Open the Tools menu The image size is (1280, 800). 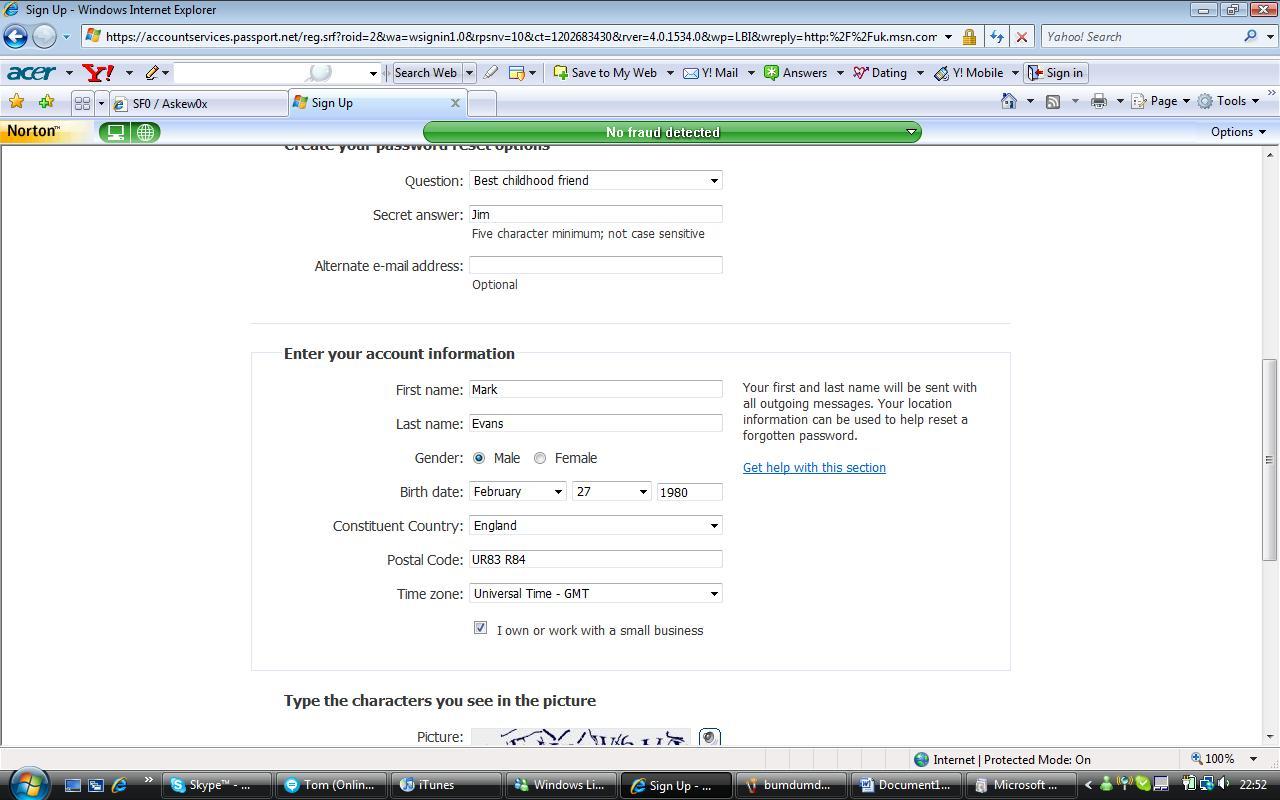pos(1229,101)
